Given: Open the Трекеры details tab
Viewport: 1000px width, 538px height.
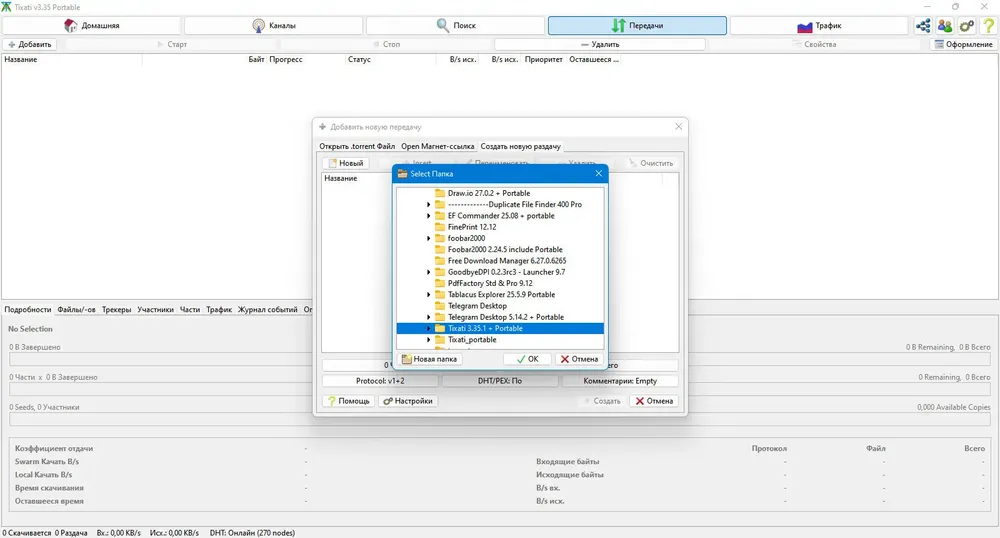Looking at the screenshot, I should (x=116, y=310).
